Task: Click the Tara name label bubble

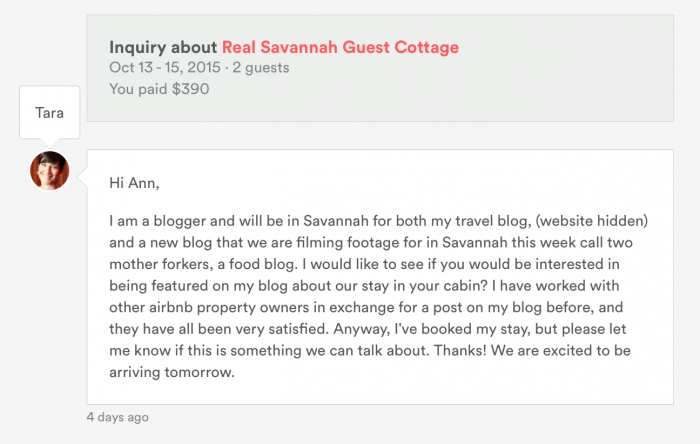Action: pyautogui.click(x=50, y=113)
